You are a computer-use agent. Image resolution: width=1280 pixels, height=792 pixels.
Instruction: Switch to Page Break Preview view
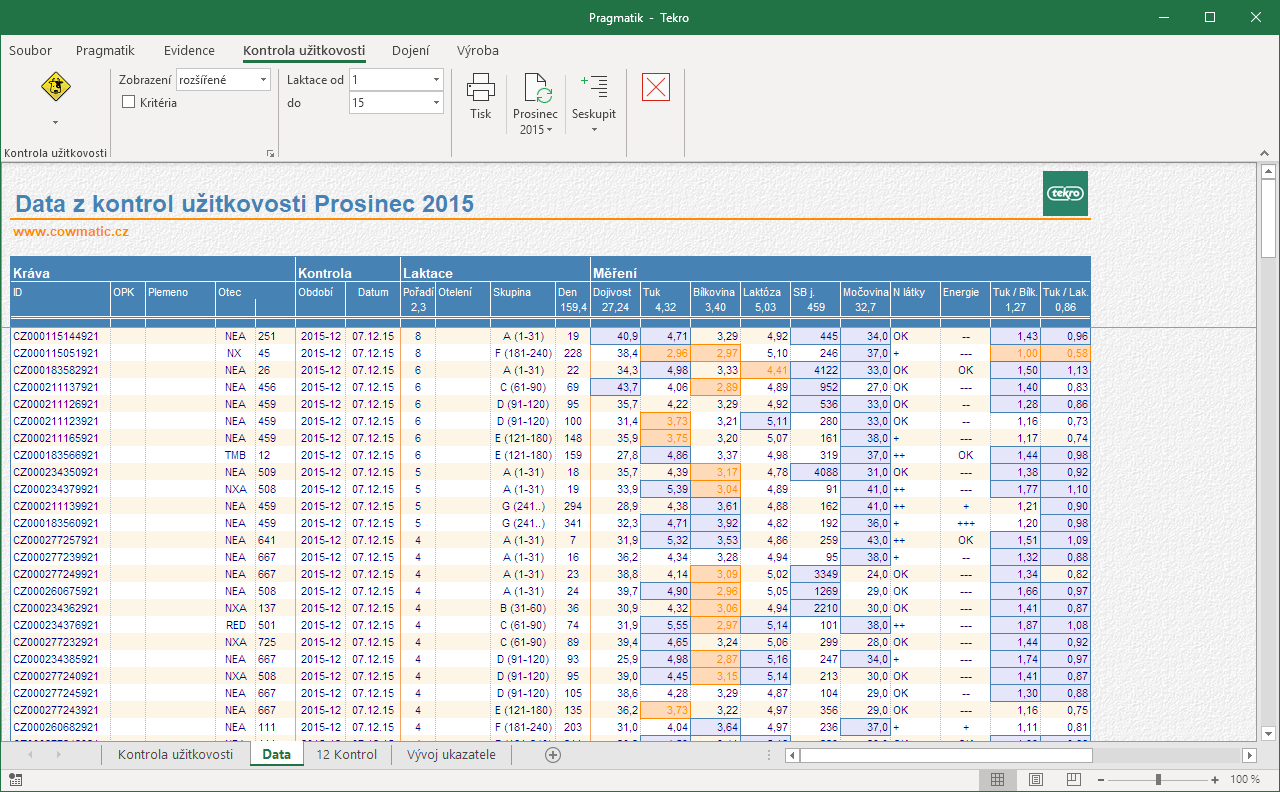click(x=1074, y=779)
